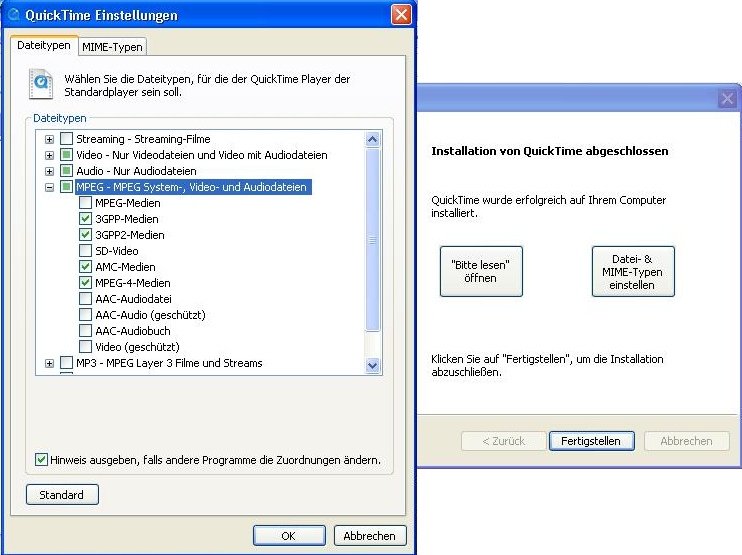Open the "Bitte lesen" file in the installer
This screenshot has height=555, width=742.
481,271
